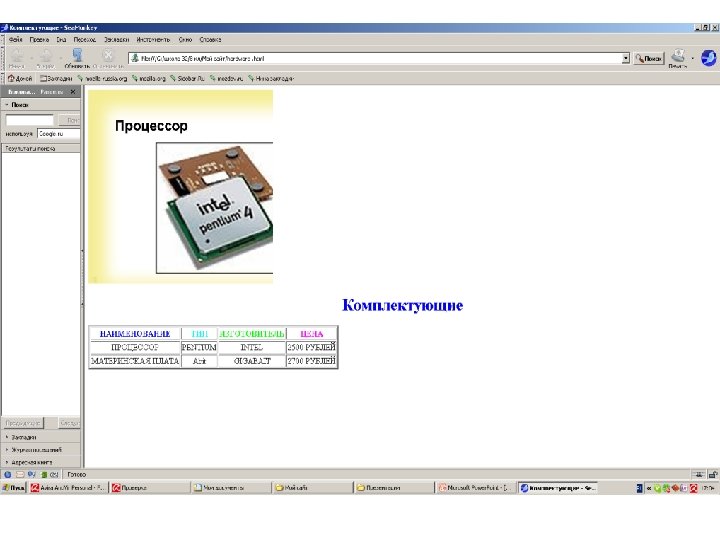Screen dimensions: 720x540
Task: Expand the Журнал посещений sidebar panel
Action: pos(40,450)
